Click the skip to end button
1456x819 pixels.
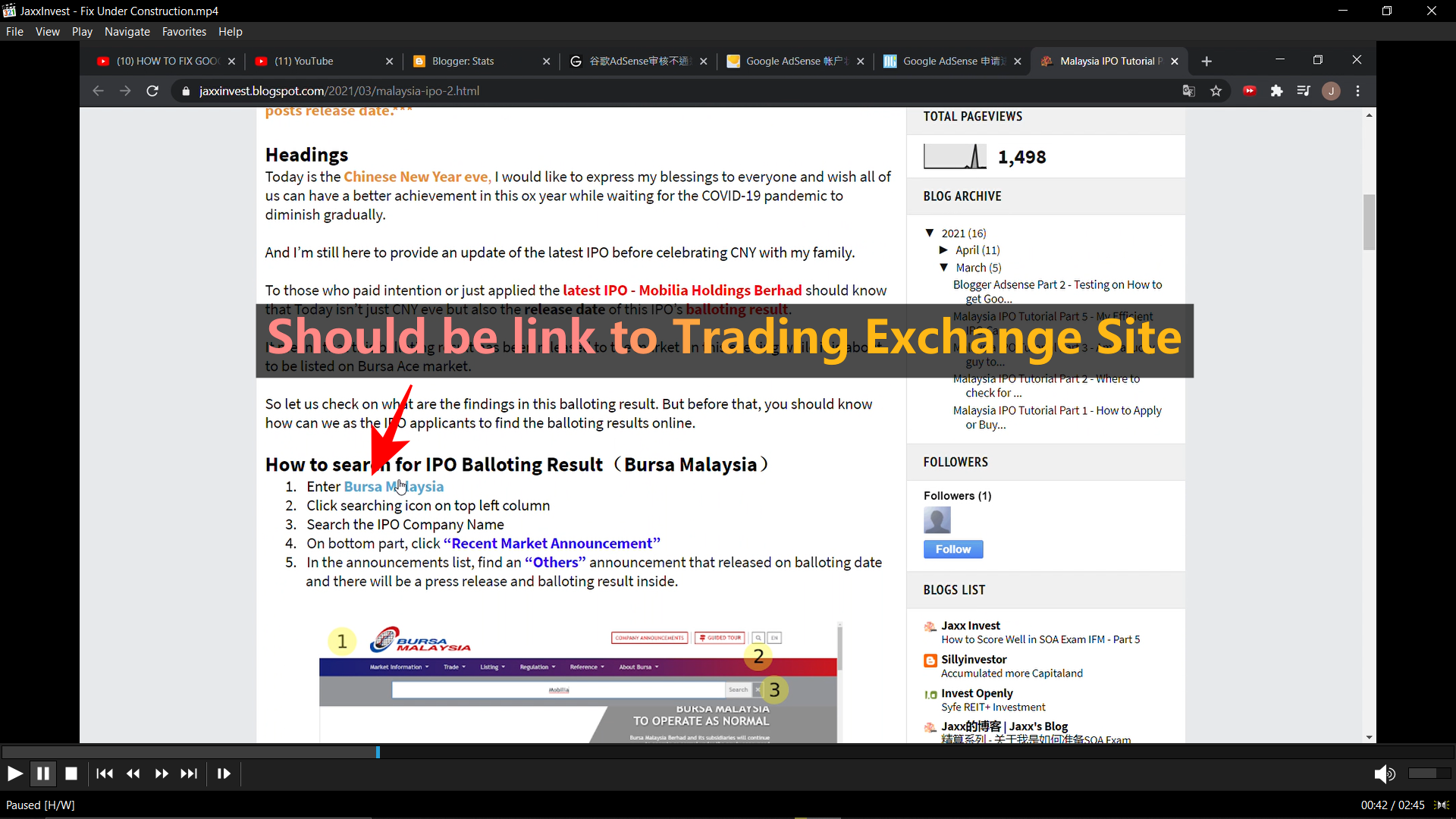[187, 773]
